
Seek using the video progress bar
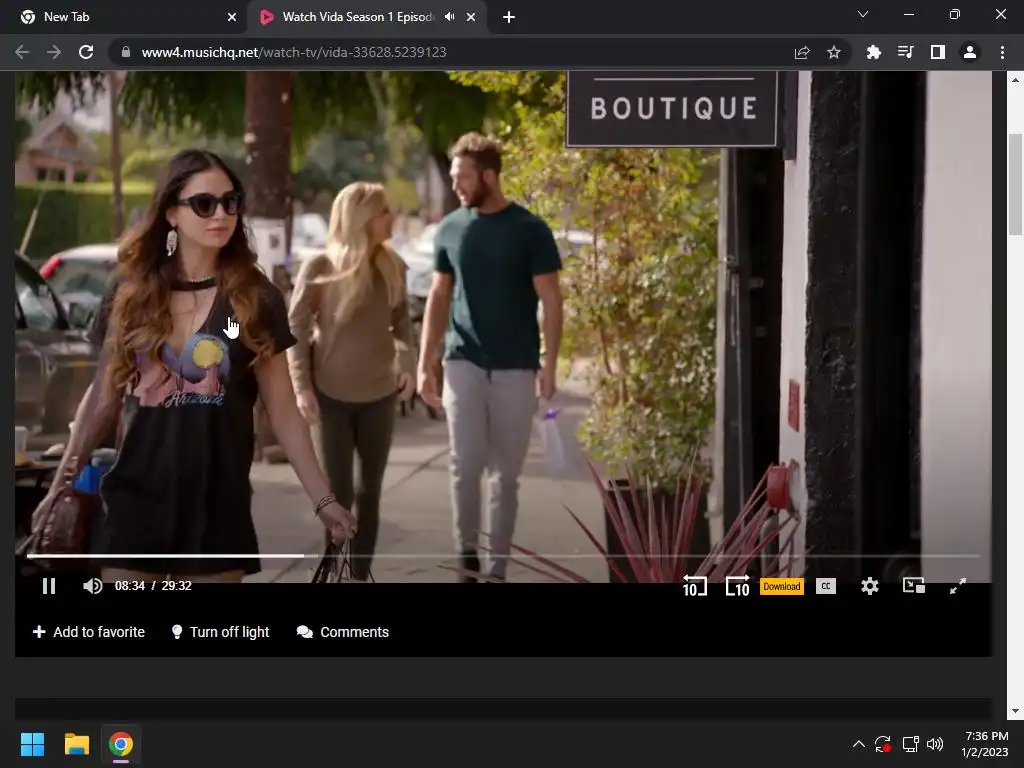[x=503, y=556]
